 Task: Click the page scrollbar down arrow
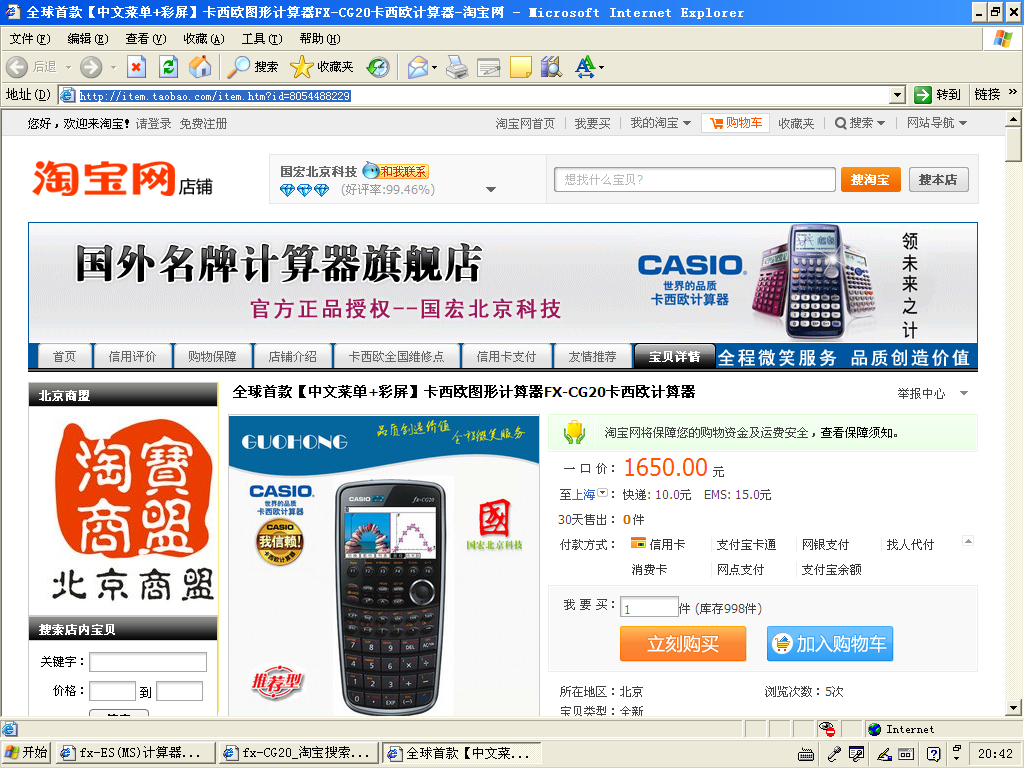pyautogui.click(x=1013, y=707)
